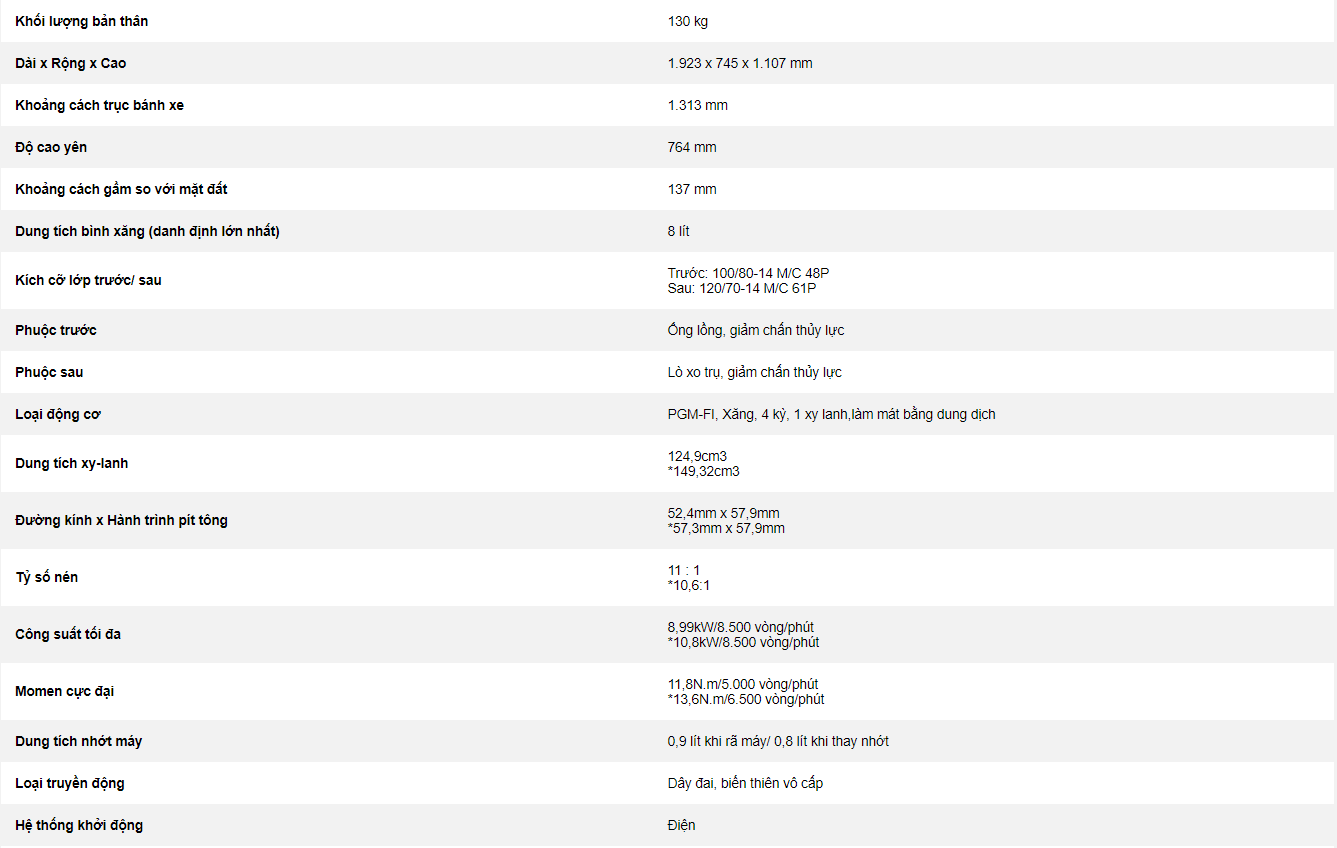1337x848 pixels.
Task: Click the 1.923 x 745 x 1.107 mm value
Action: [x=740, y=63]
